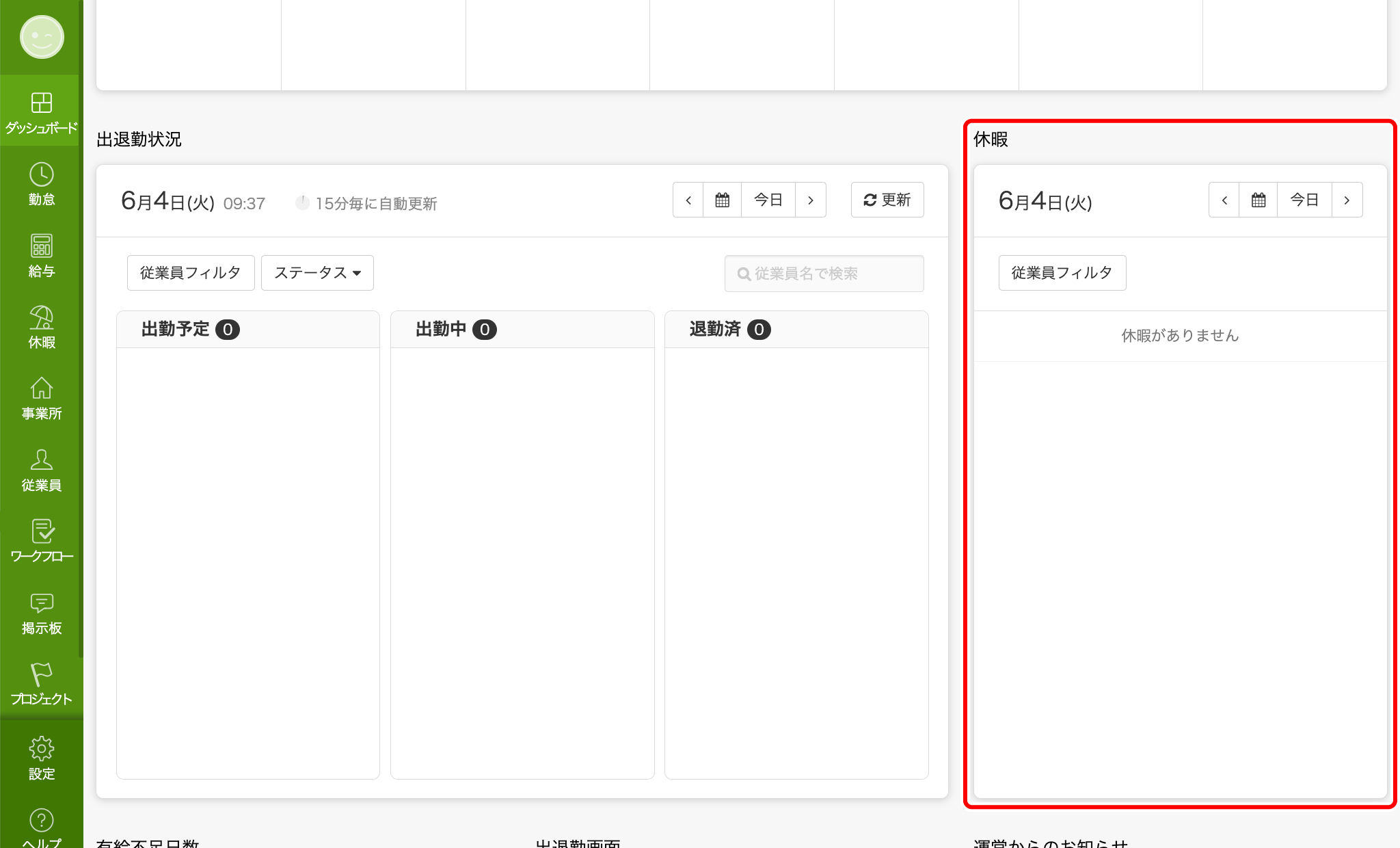Click 更新 refresh button
Screen dimensions: 1400x848
coord(887,200)
